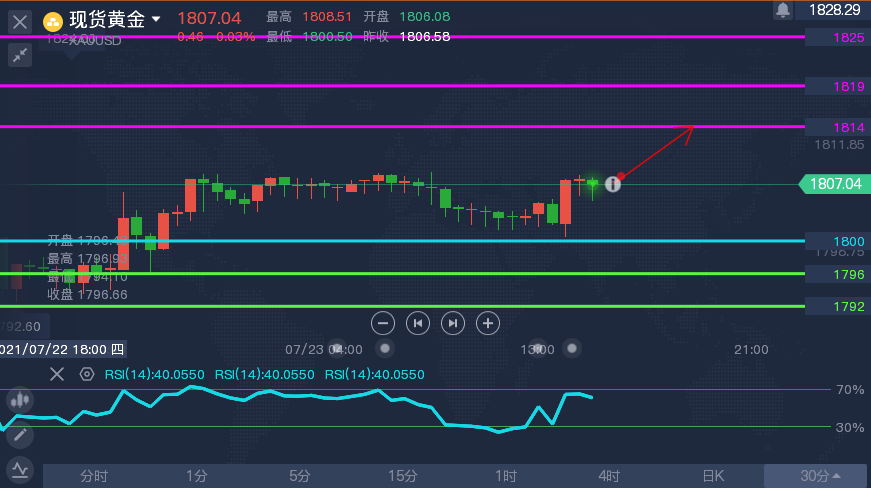
Task: Zoom in the chart with plus button
Action: (487, 322)
